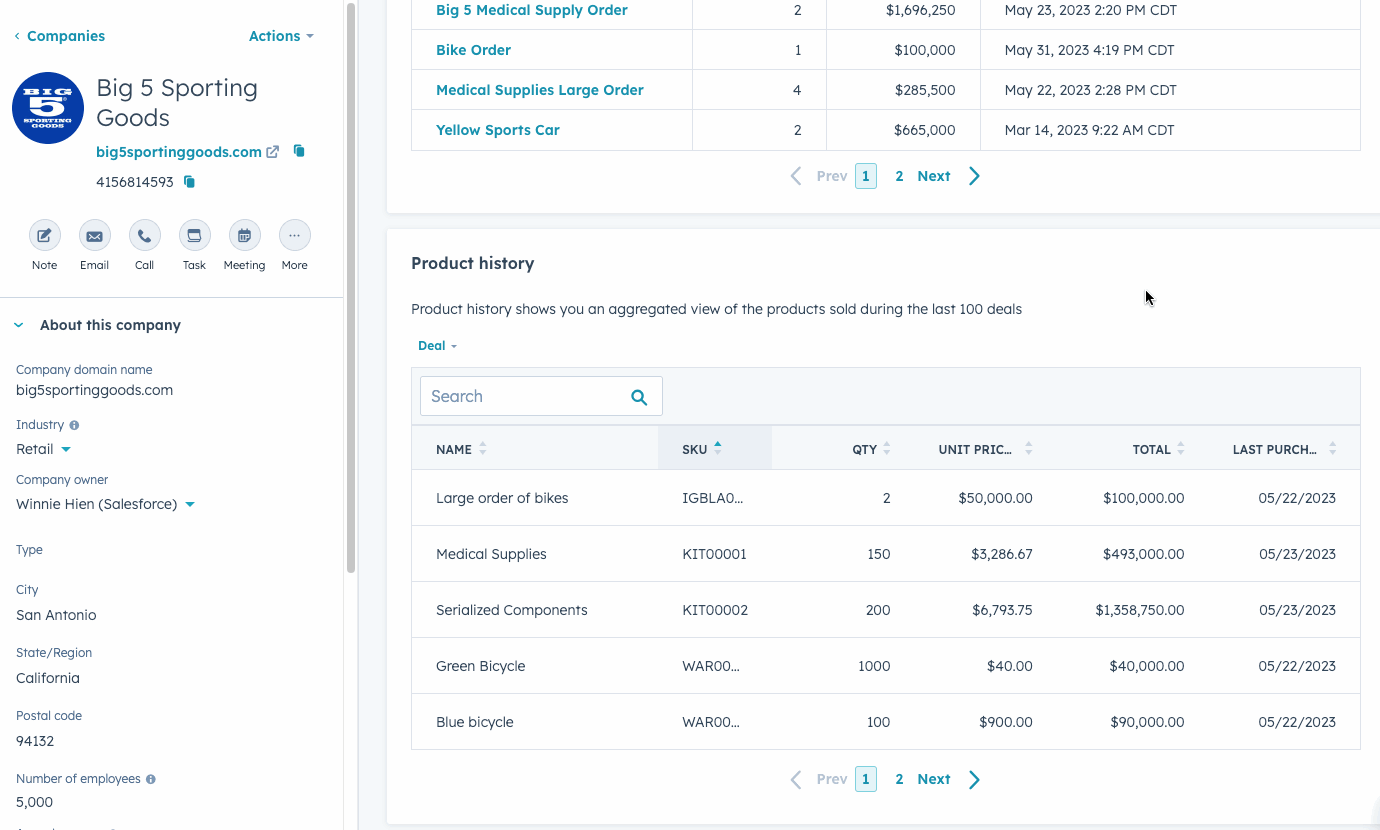Click the $493,000.00 total cell
The height and width of the screenshot is (830, 1380).
coord(1144,554)
